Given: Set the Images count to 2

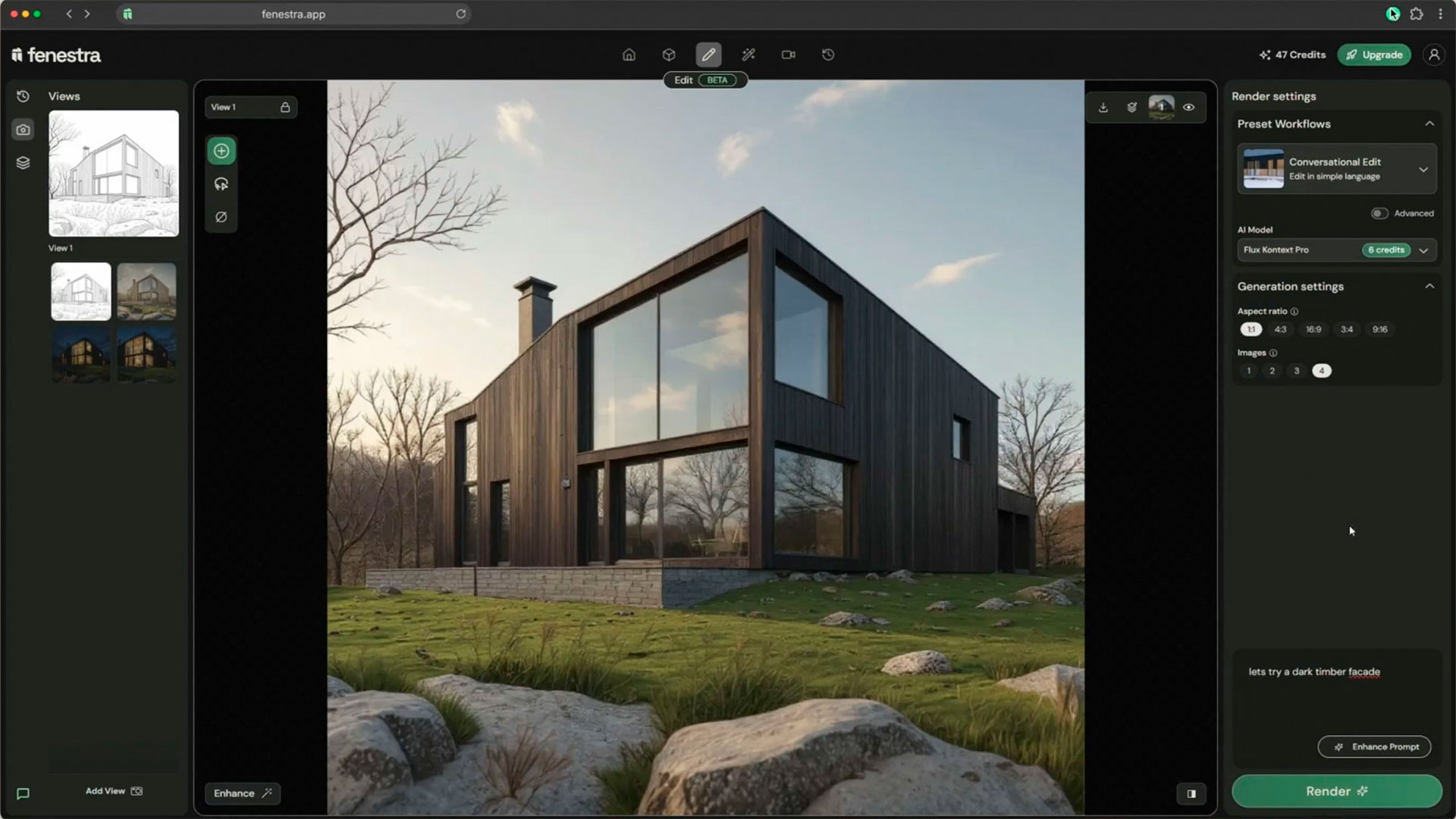Looking at the screenshot, I should point(1272,371).
